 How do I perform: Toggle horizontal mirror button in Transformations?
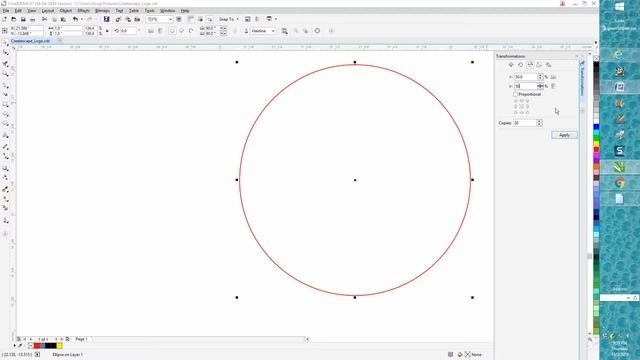pyautogui.click(x=553, y=77)
